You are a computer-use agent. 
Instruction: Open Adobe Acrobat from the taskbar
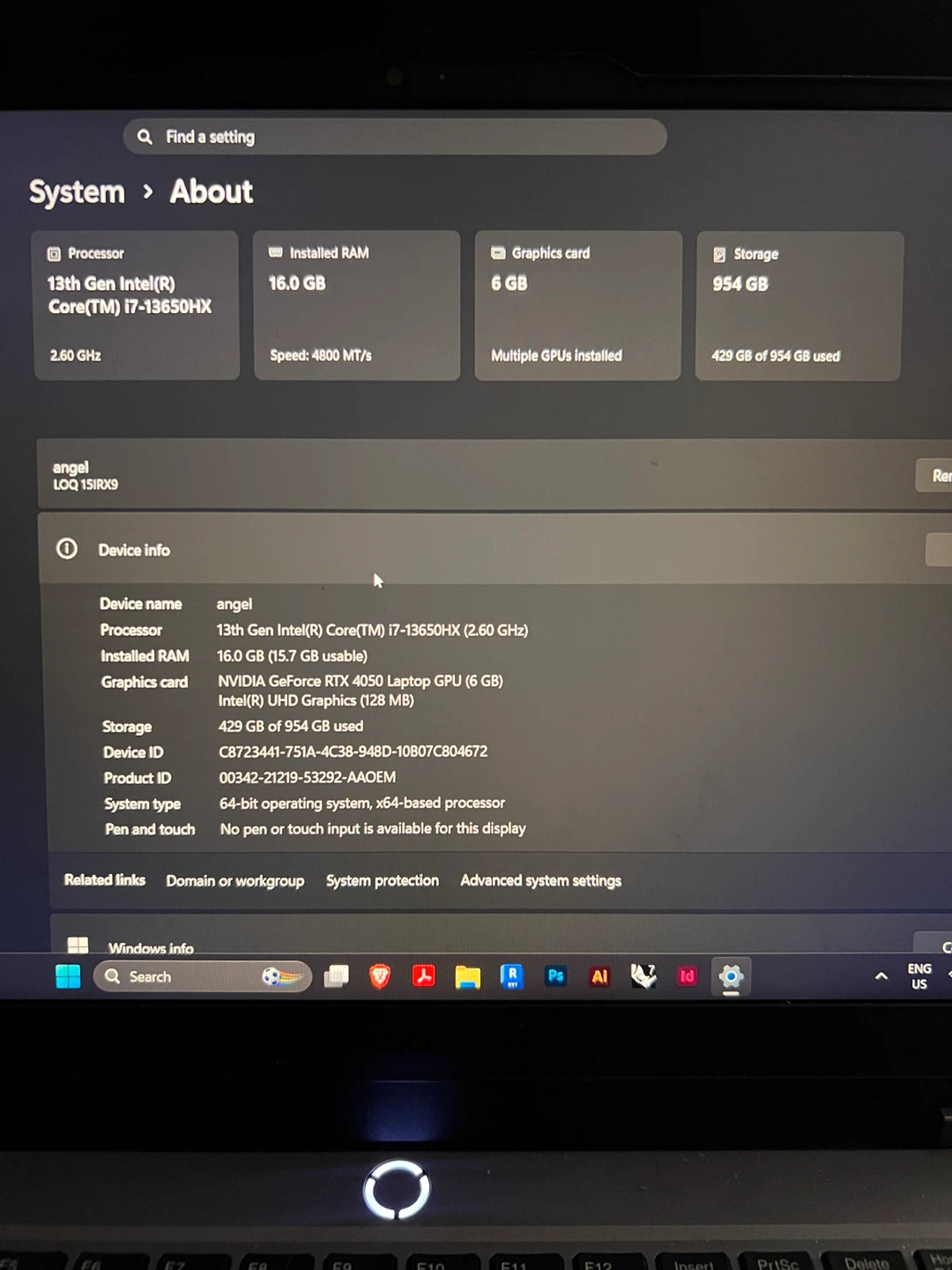[424, 976]
